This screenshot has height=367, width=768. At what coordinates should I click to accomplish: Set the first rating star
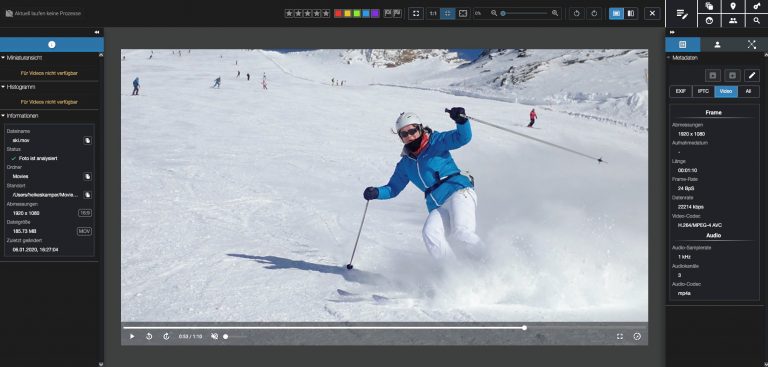point(289,14)
